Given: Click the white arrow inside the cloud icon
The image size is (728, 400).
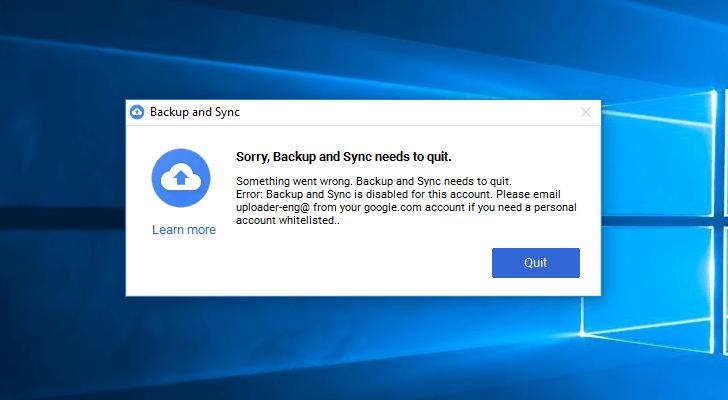Looking at the screenshot, I should (x=182, y=179).
